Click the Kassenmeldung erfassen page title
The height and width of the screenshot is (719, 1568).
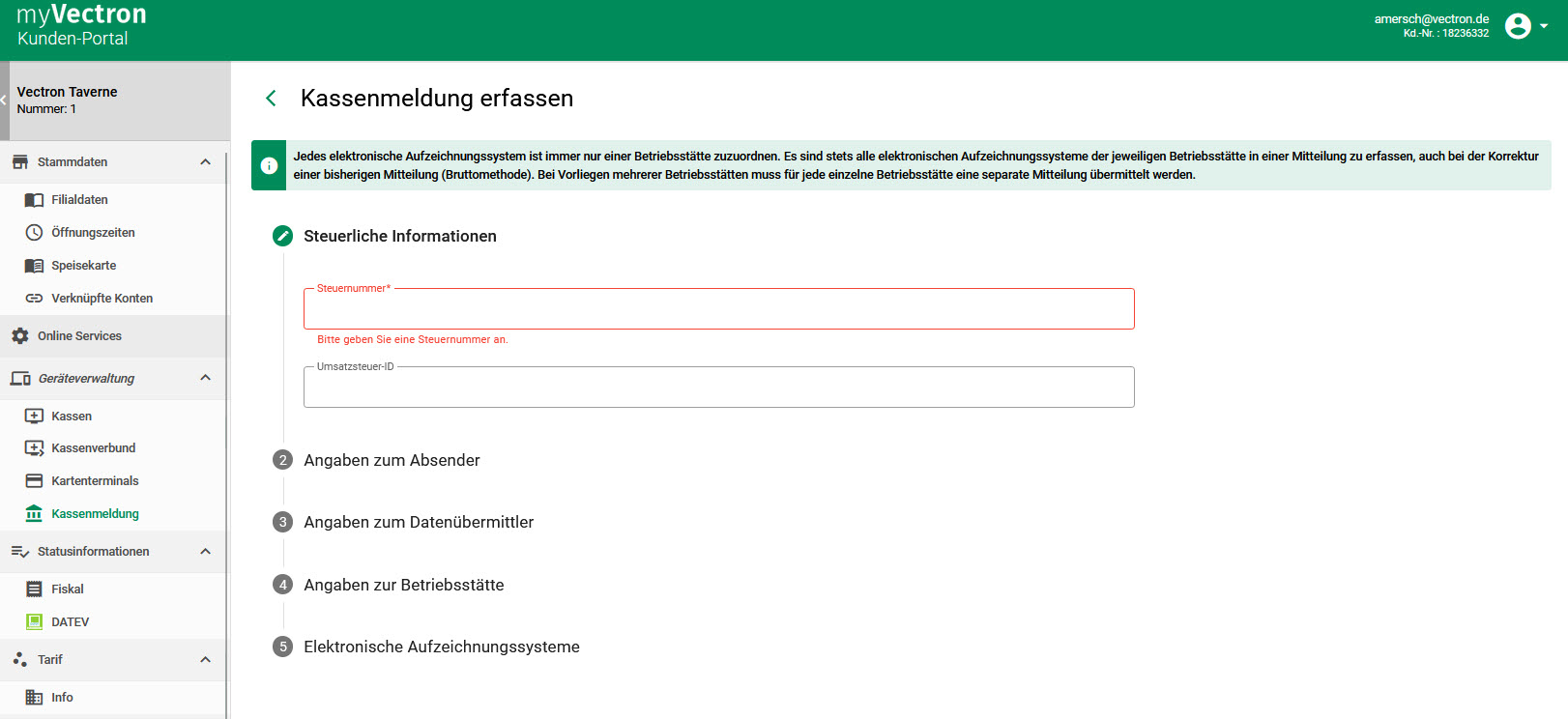tap(437, 99)
